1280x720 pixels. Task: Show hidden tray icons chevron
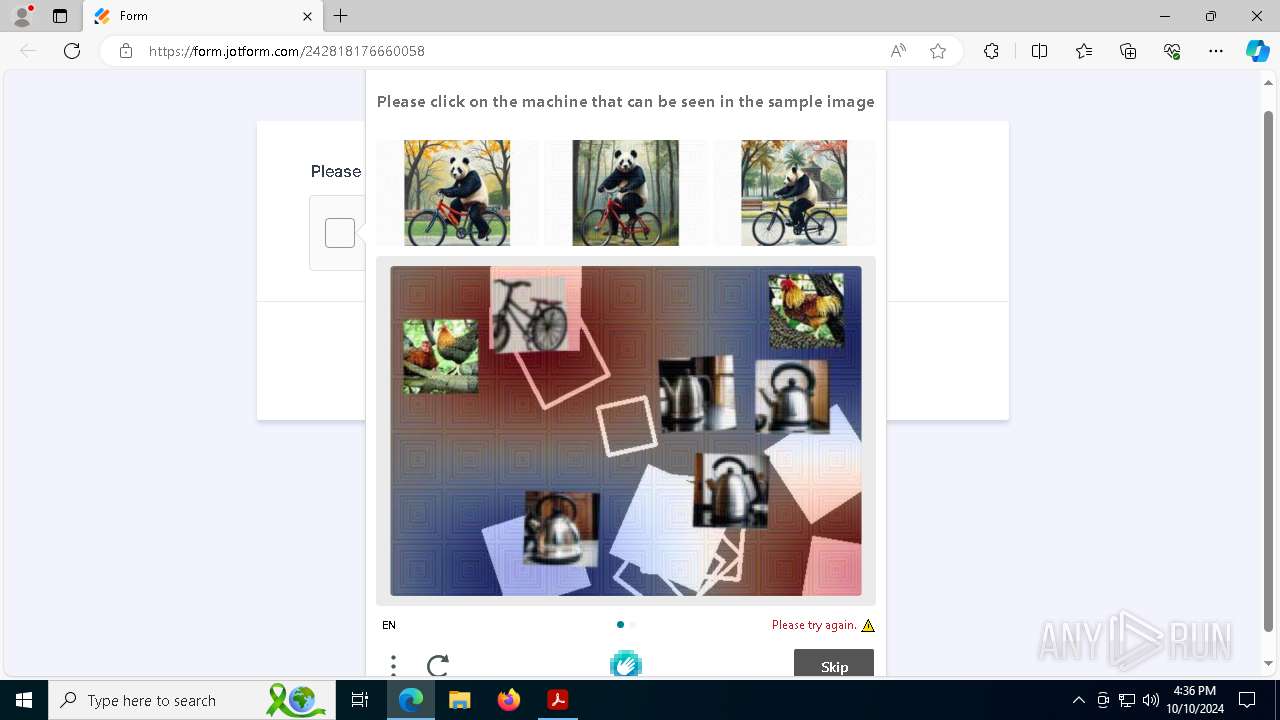pos(1078,700)
